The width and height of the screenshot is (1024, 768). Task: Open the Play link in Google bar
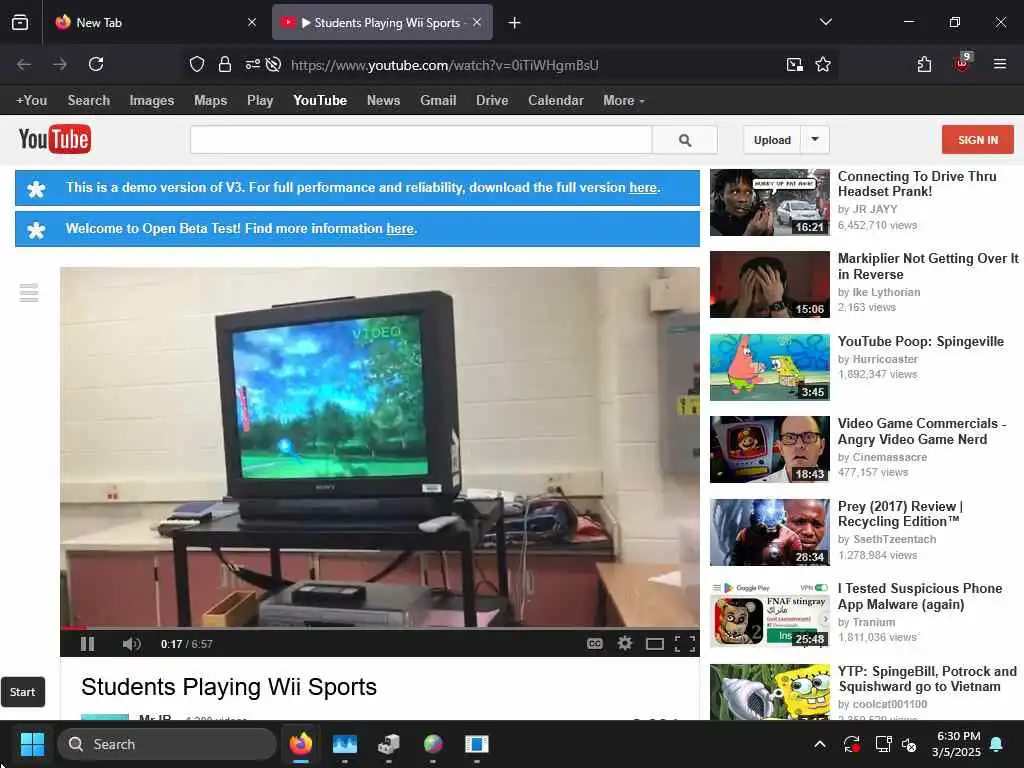[x=260, y=101]
